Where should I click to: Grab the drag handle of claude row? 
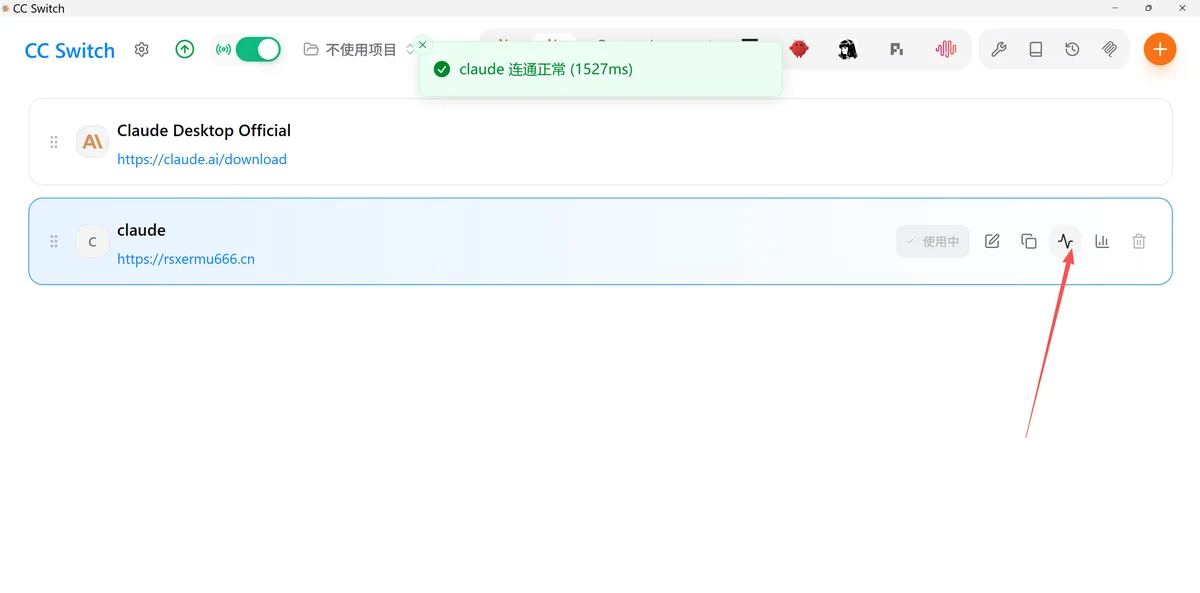point(54,242)
